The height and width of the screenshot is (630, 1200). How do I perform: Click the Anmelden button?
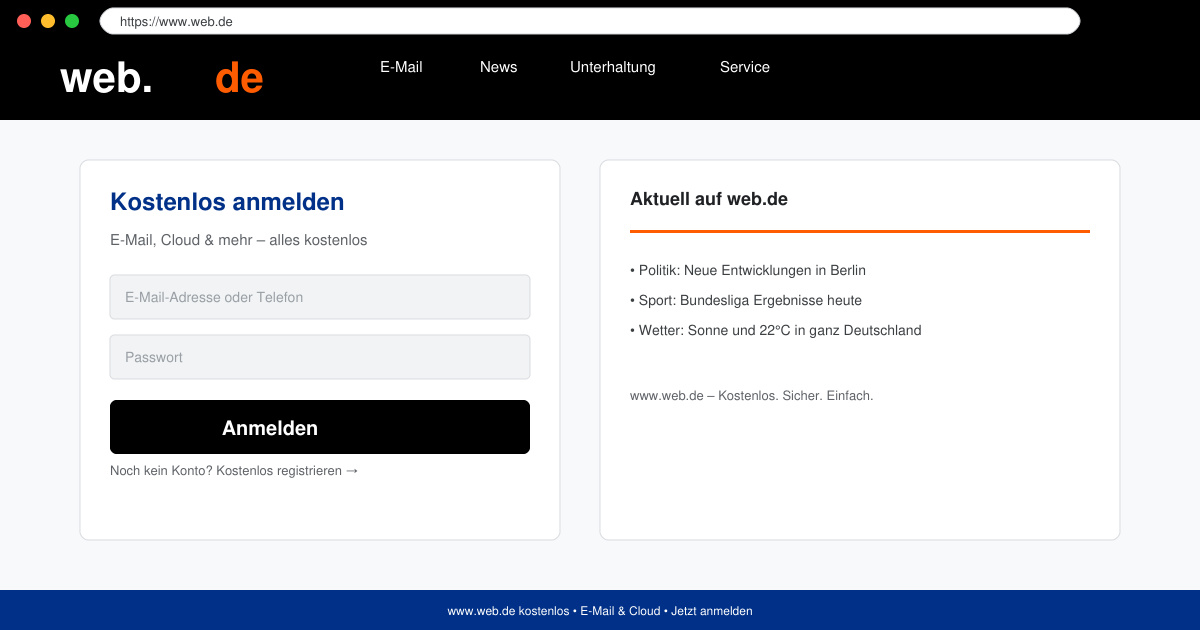click(320, 427)
